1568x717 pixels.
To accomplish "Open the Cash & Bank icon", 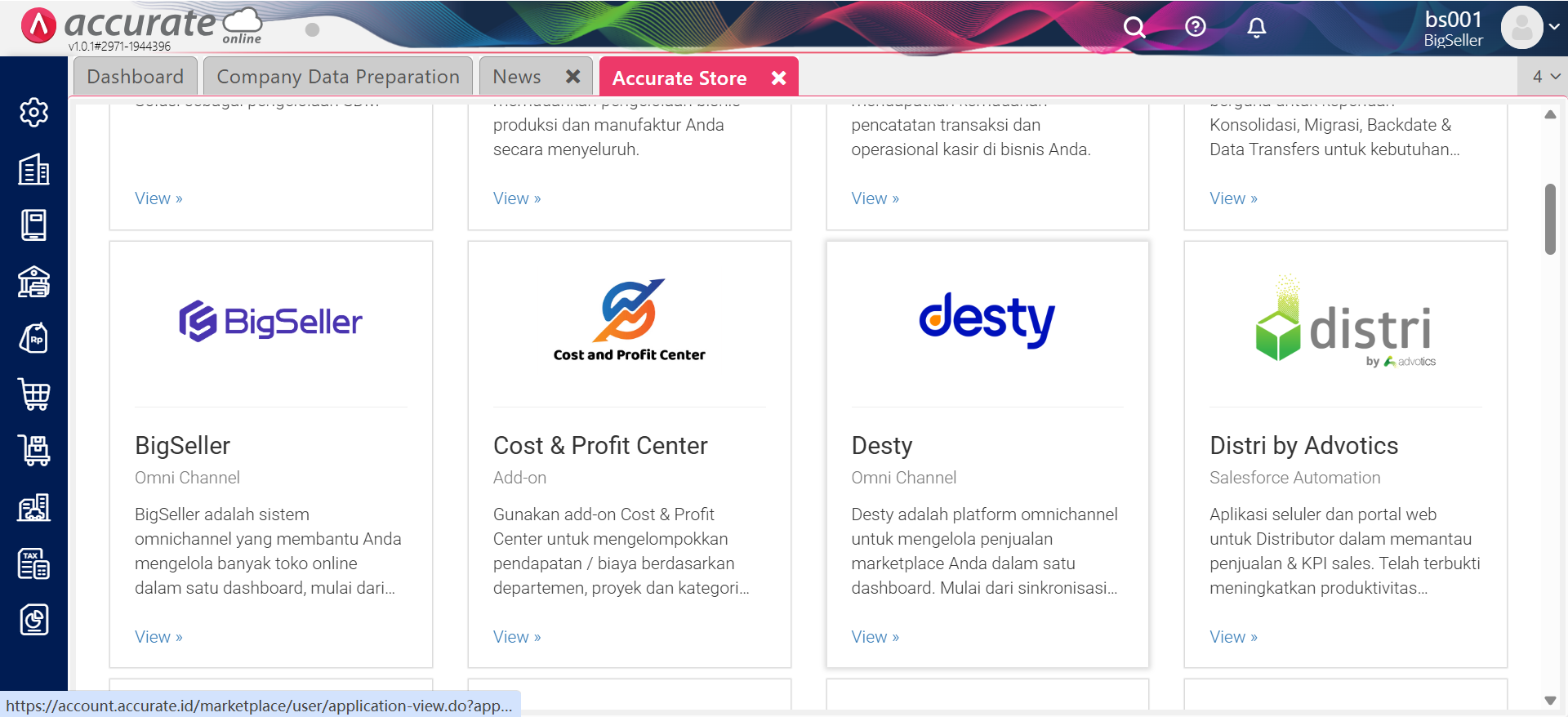I will click(33, 282).
